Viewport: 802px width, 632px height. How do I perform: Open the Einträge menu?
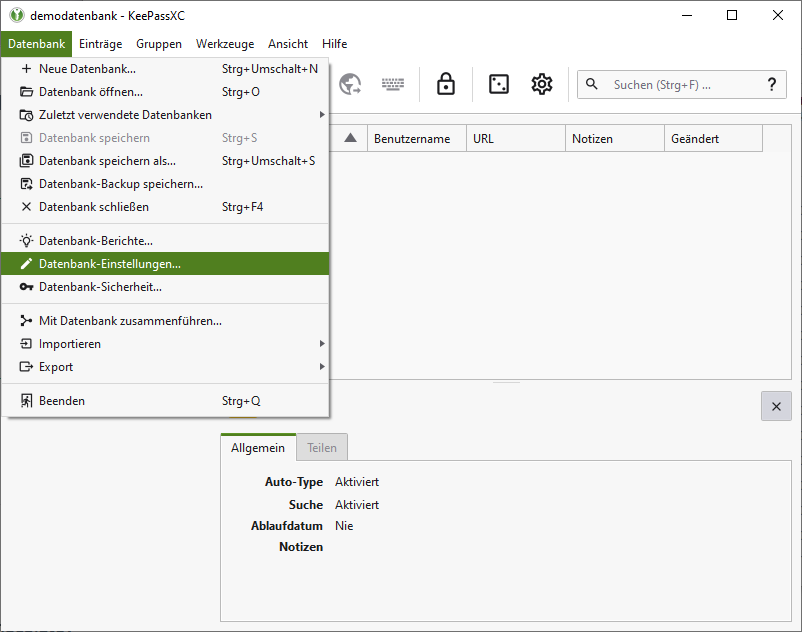(100, 44)
